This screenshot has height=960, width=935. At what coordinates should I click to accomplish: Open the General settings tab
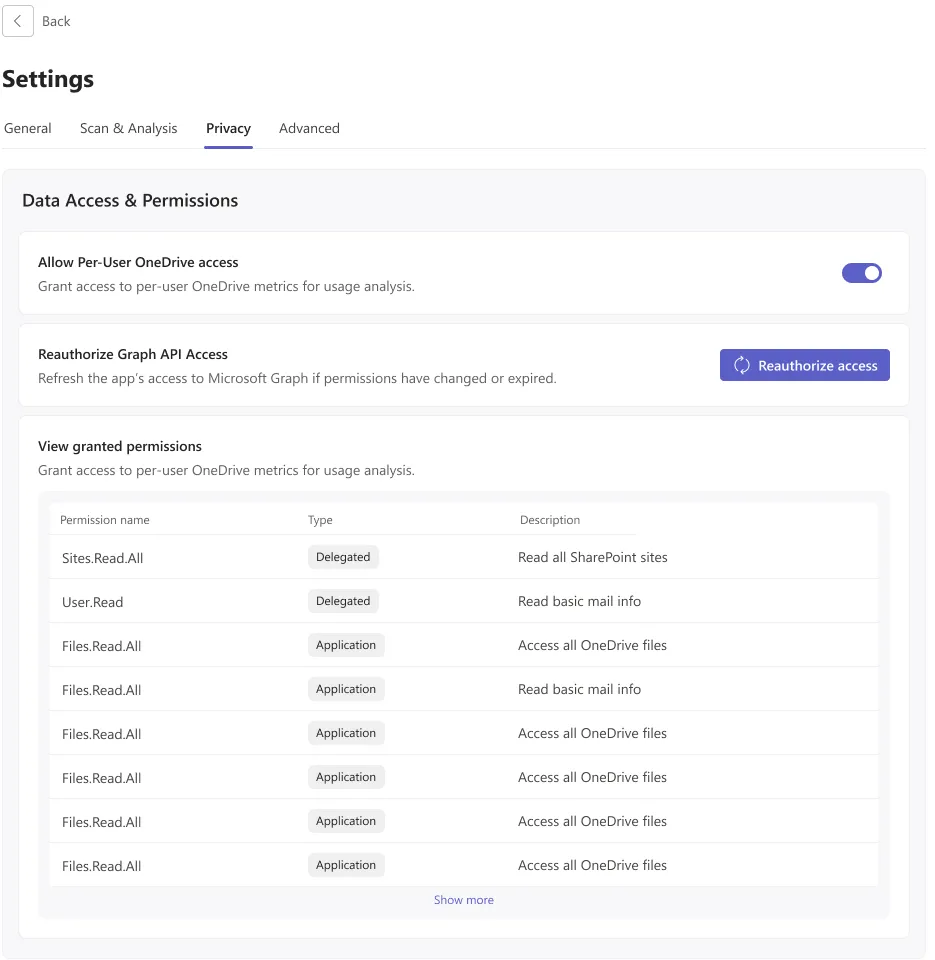pos(28,128)
